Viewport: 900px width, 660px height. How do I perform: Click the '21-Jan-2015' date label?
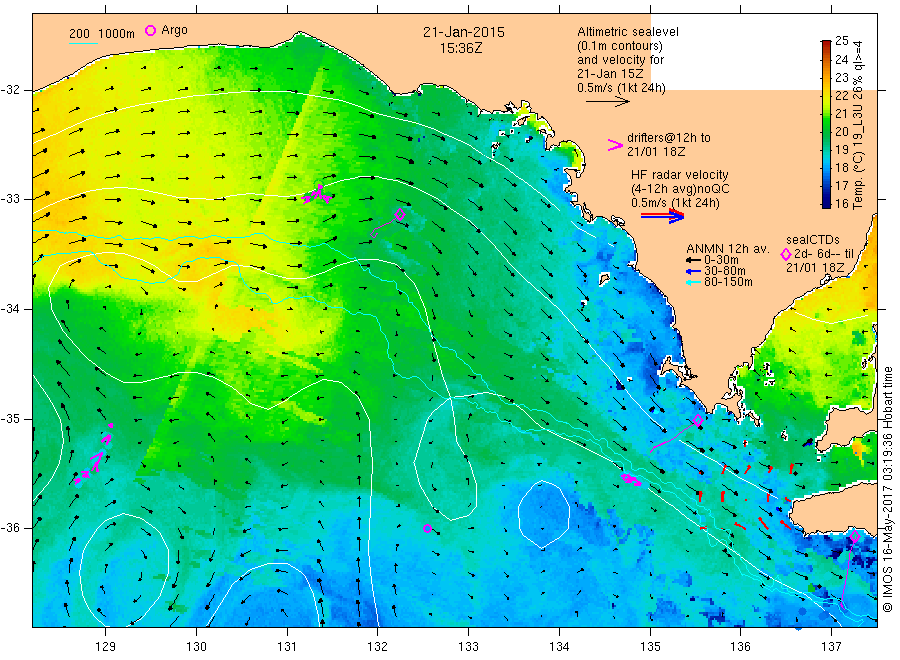coord(464,32)
